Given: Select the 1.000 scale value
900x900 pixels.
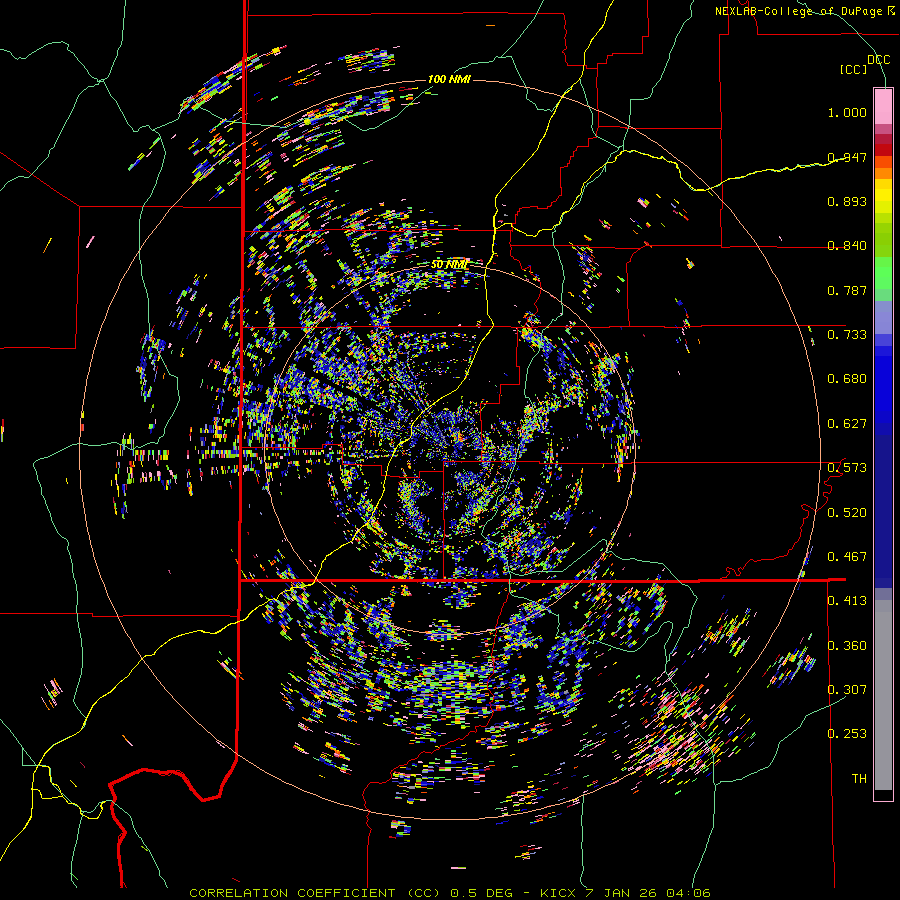Looking at the screenshot, I should [x=847, y=112].
